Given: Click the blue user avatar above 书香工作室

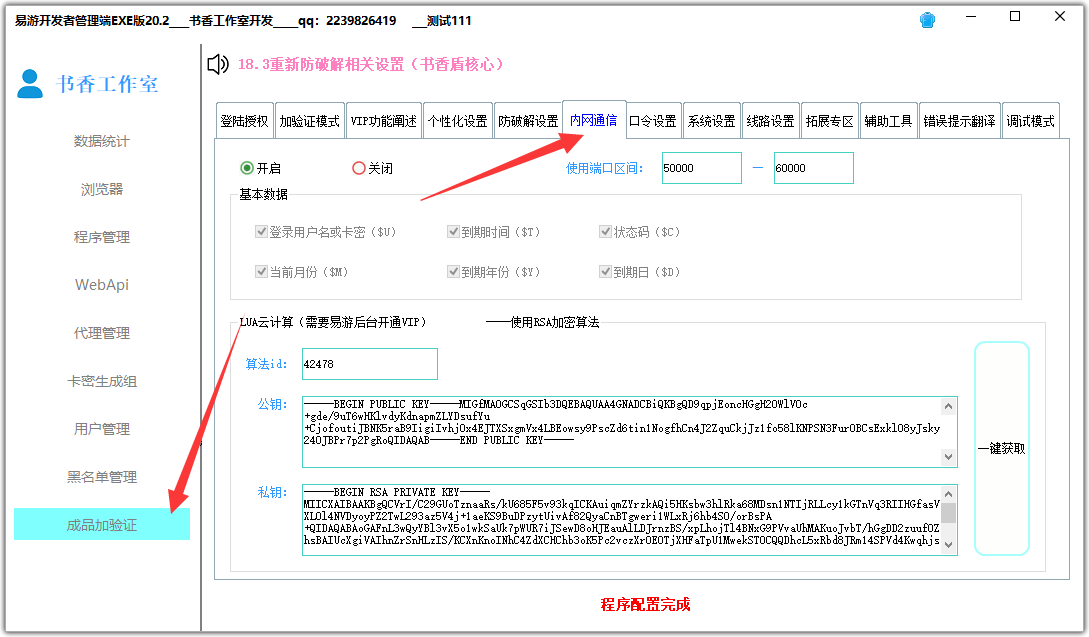Looking at the screenshot, I should coord(30,83).
